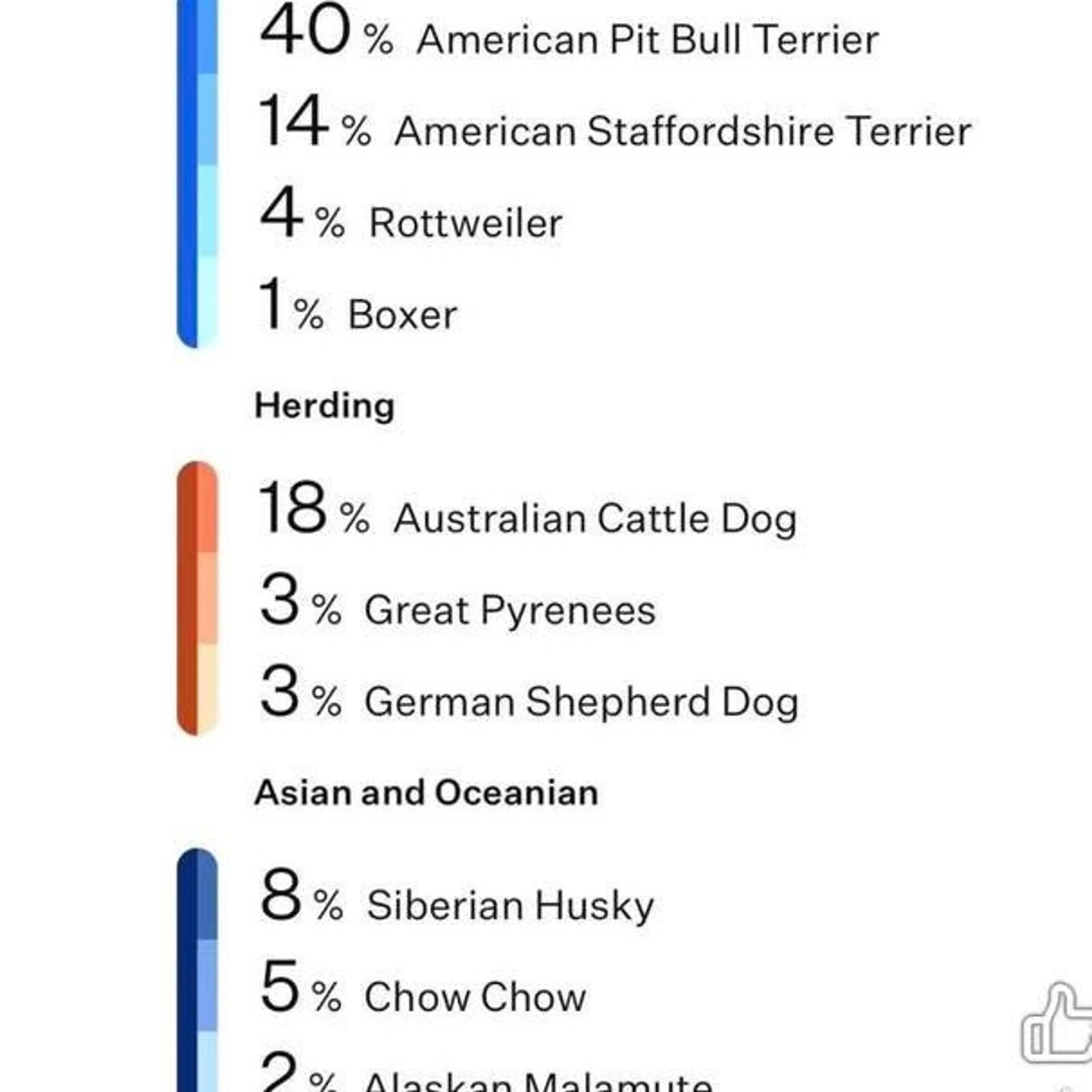Image resolution: width=1092 pixels, height=1092 pixels.
Task: Click the 8% Siberian Husky percentage number
Action: click(x=280, y=895)
